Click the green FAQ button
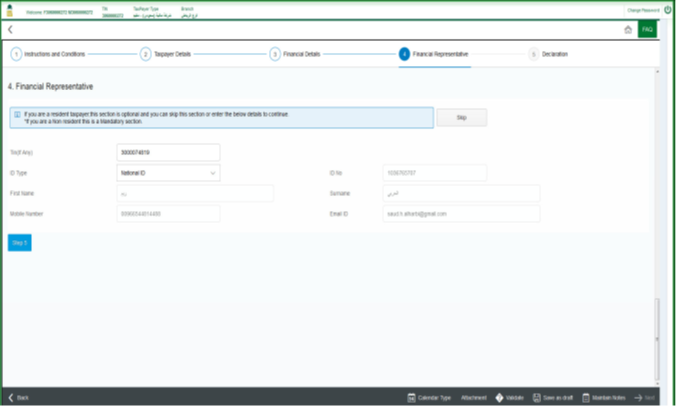Screen dimensions: 676x406 coord(647,30)
